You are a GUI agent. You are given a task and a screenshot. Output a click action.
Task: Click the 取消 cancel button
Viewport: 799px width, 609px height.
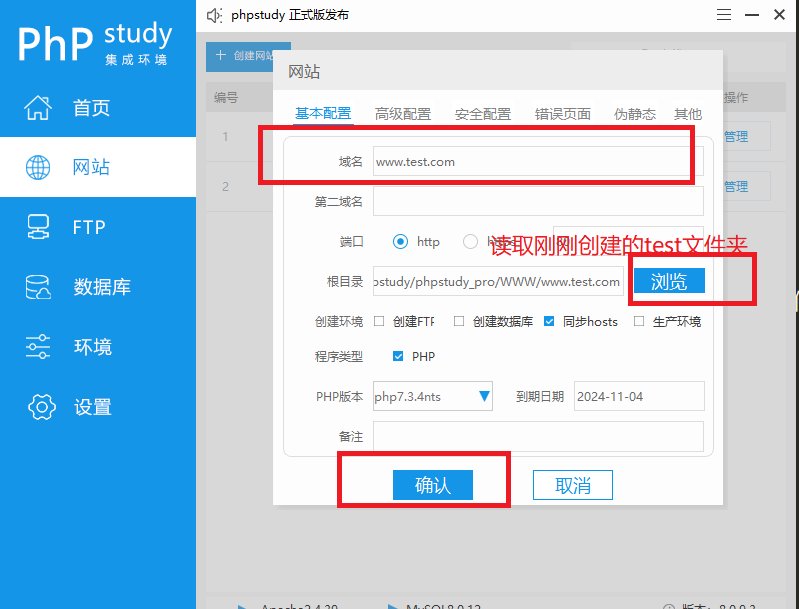[x=573, y=485]
